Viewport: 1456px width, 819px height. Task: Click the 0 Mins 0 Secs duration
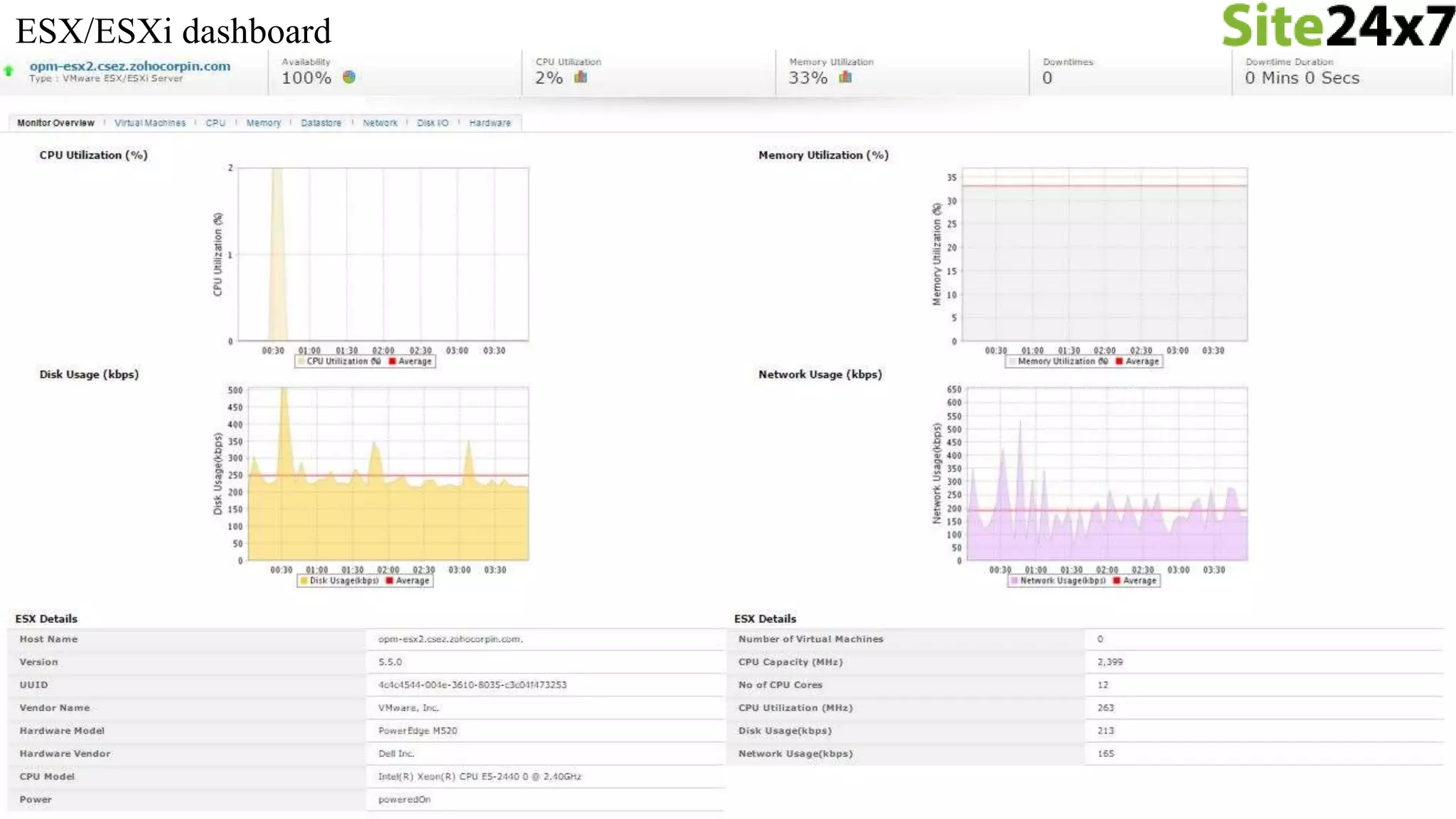pyautogui.click(x=1302, y=78)
